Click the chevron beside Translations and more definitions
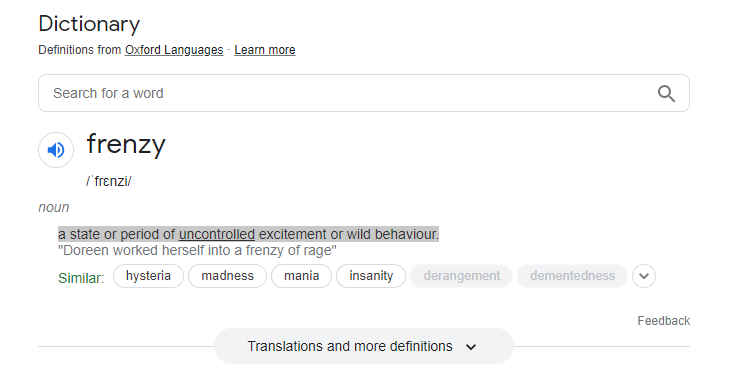 [471, 347]
